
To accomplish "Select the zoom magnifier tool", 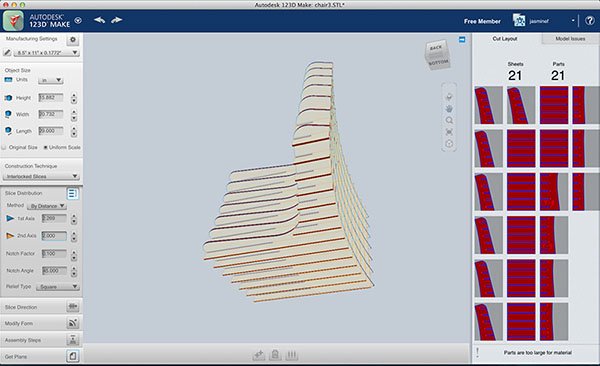I will (x=449, y=120).
